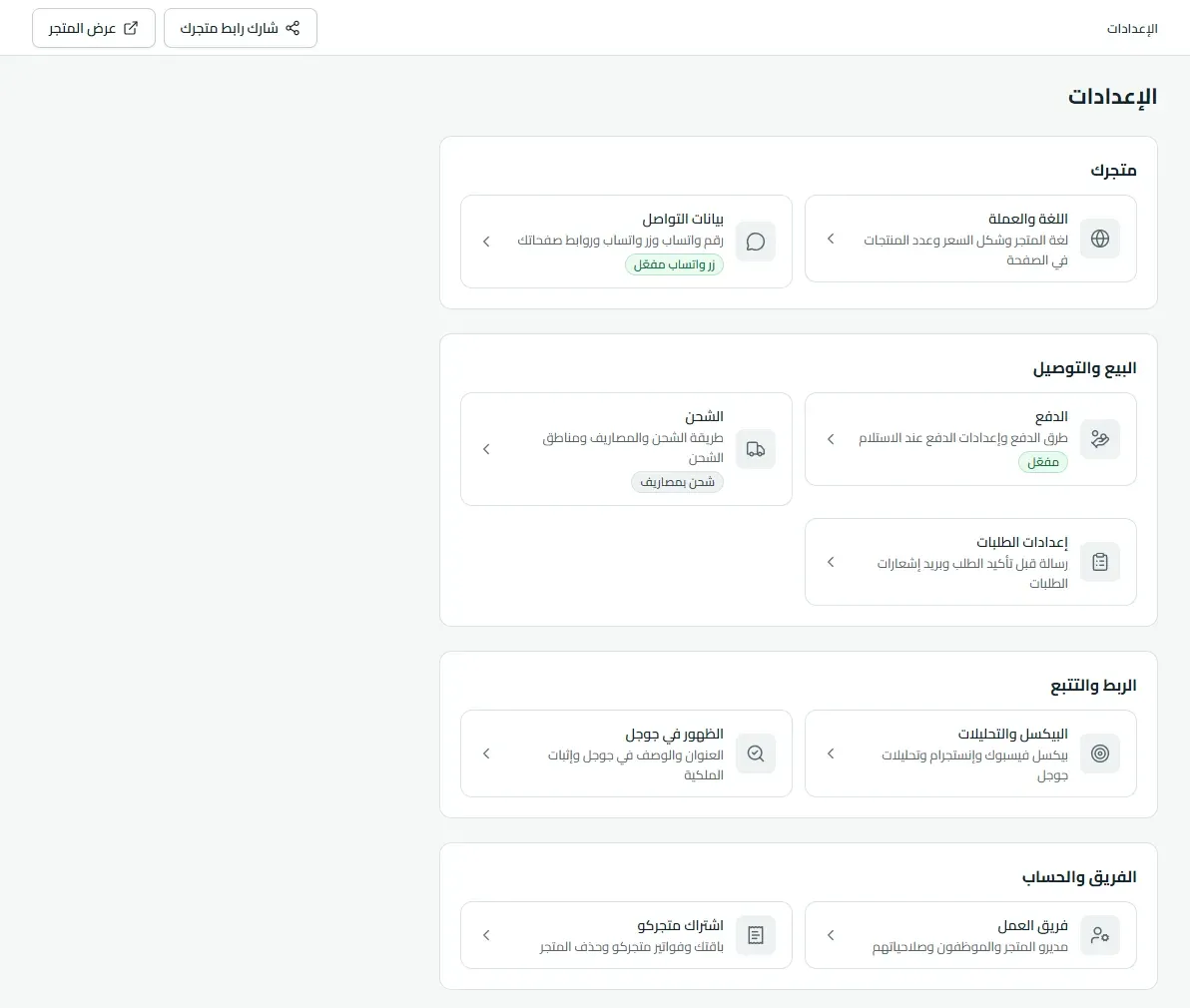This screenshot has width=1190, height=1008.
Task: Click the external link icon in عرض المتجر
Action: [x=131, y=28]
